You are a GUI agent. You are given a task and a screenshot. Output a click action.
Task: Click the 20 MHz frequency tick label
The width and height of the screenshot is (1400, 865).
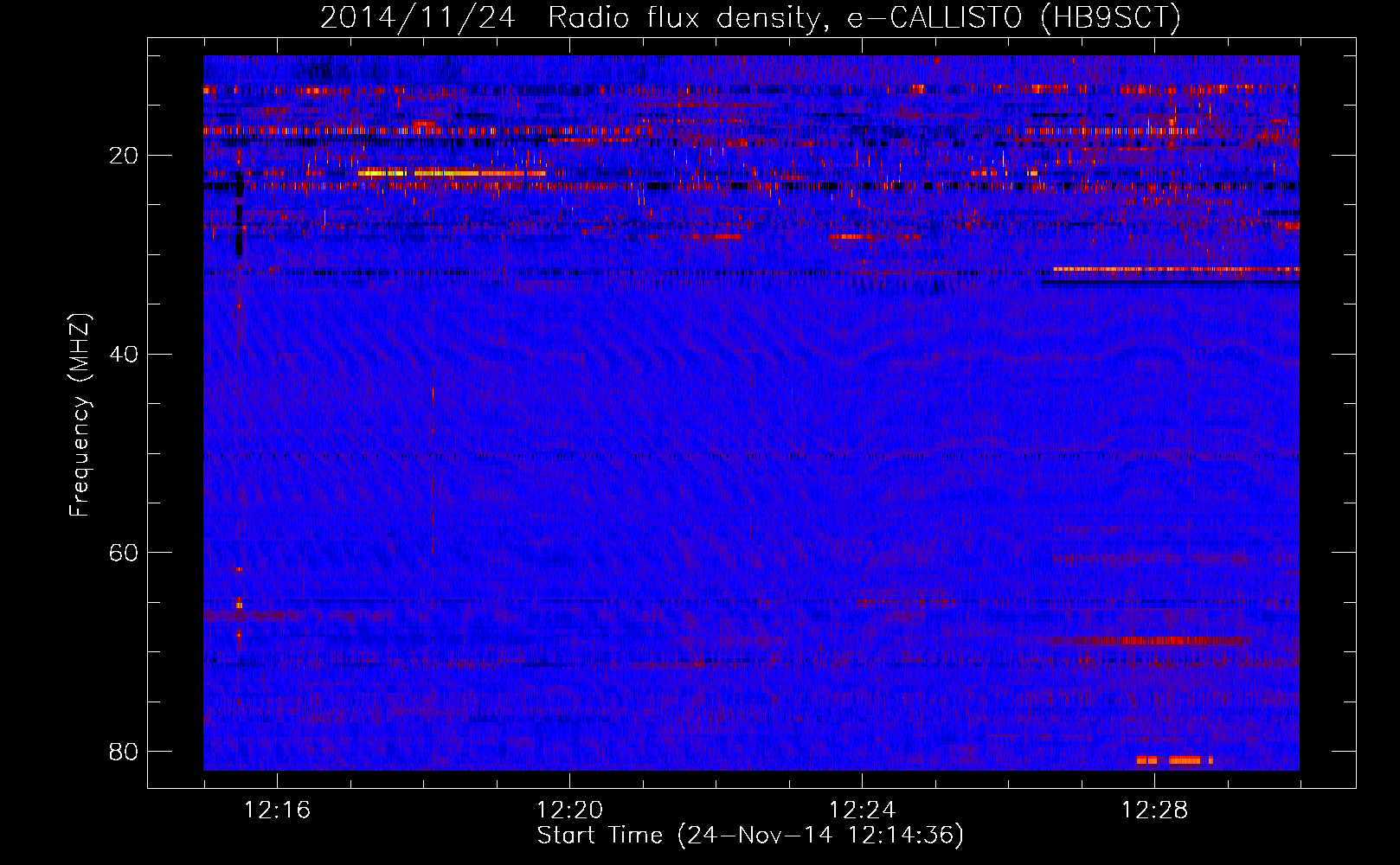coord(123,156)
